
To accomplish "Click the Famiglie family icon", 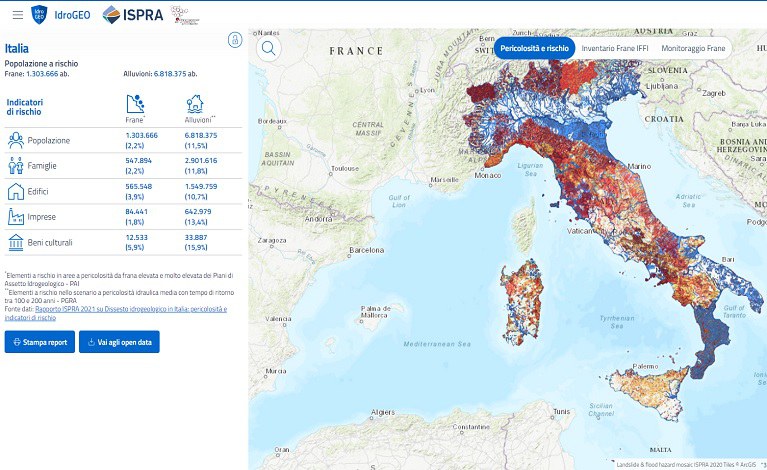I will [15, 165].
